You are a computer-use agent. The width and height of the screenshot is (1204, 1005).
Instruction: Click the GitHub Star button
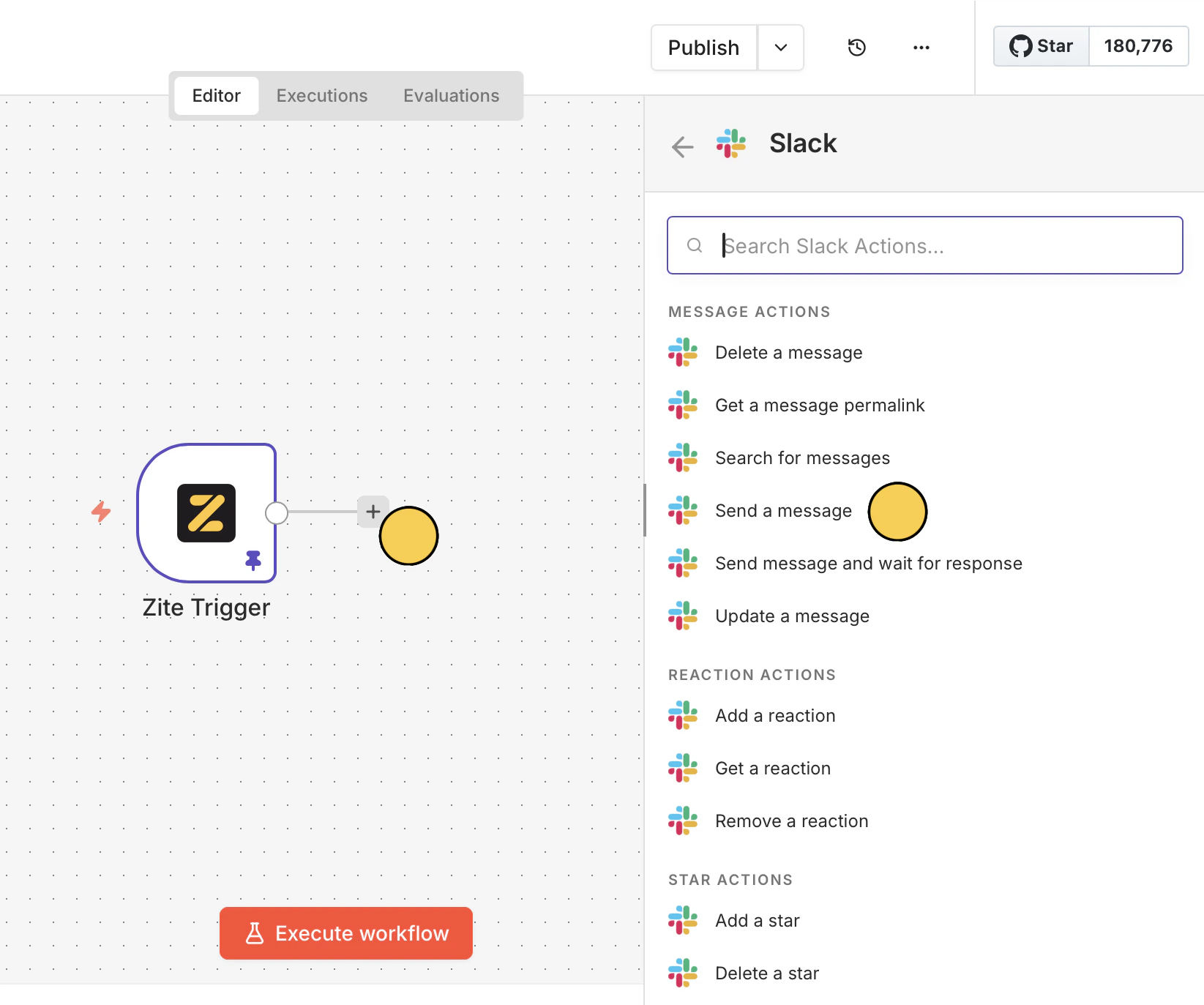coord(1042,46)
